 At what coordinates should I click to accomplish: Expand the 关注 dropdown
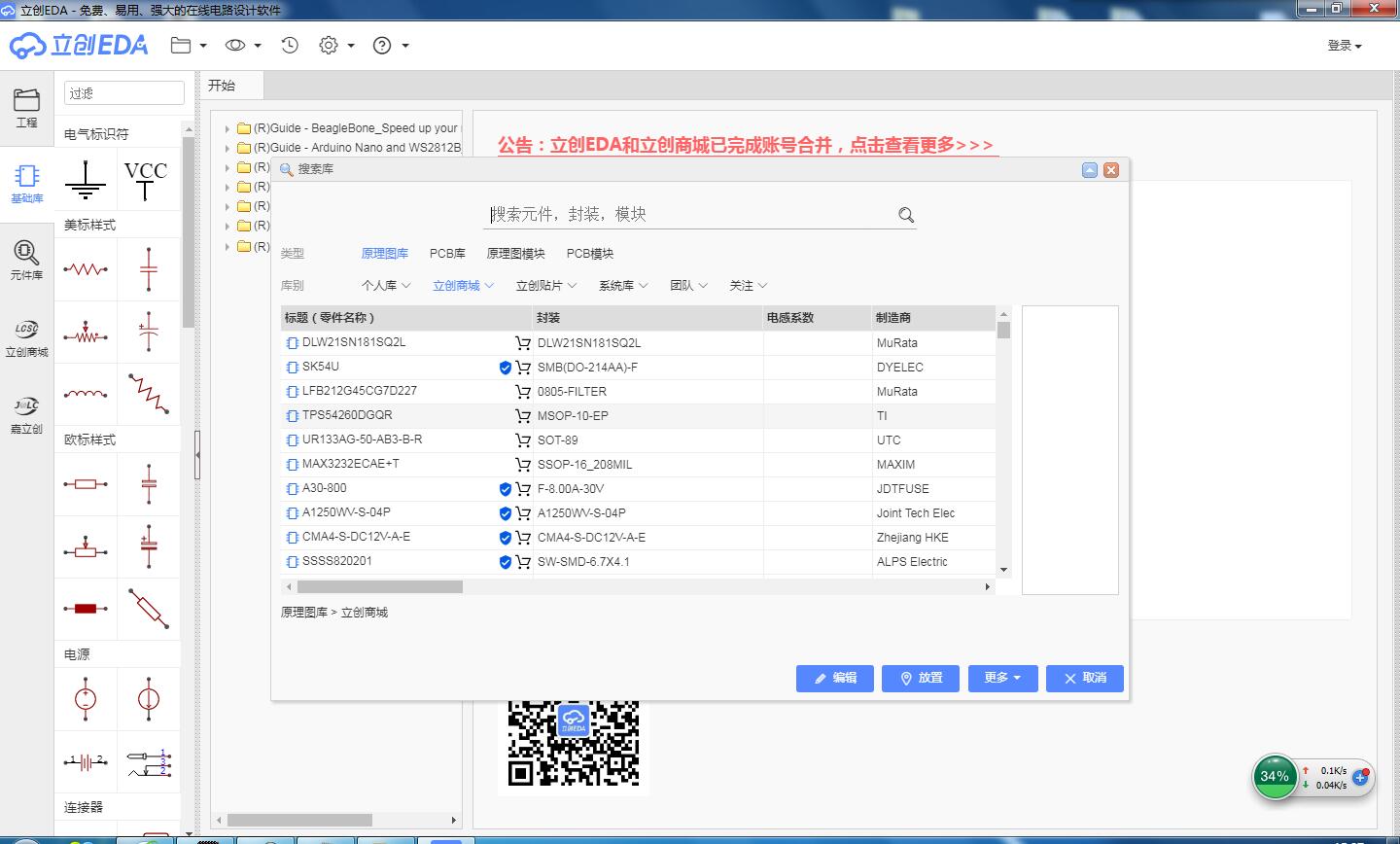click(749, 286)
